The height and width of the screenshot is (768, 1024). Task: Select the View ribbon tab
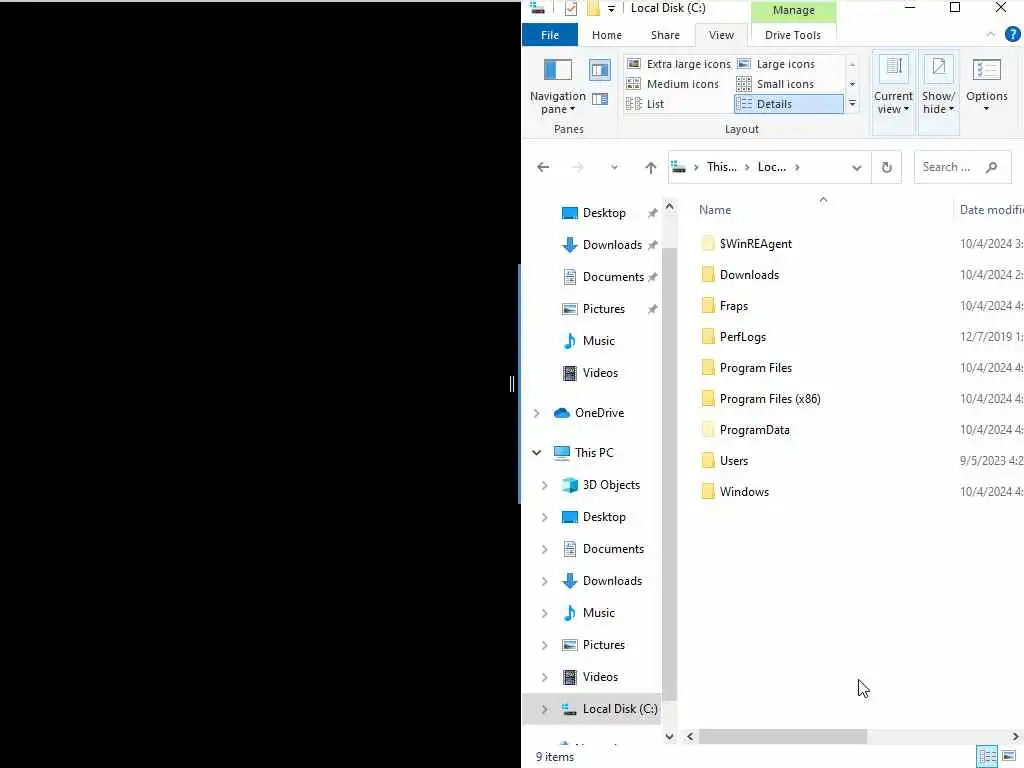point(721,35)
